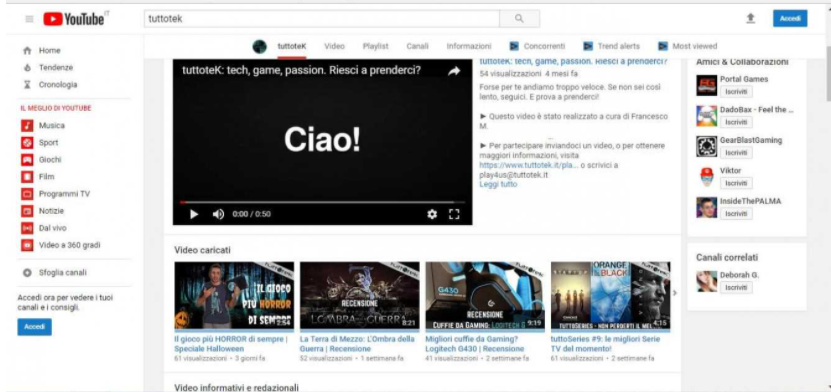Play the channel trailer video
The width and height of the screenshot is (831, 392).
[194, 214]
